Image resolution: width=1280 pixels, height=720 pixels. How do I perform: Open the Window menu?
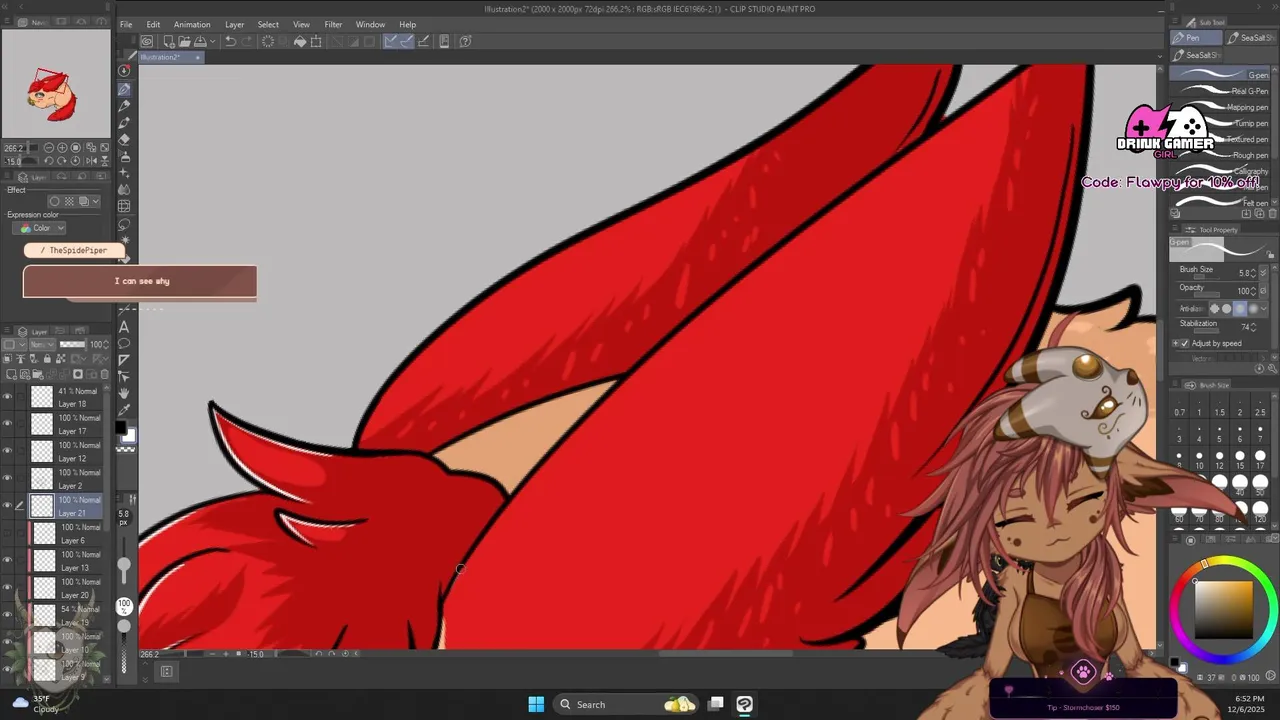370,24
